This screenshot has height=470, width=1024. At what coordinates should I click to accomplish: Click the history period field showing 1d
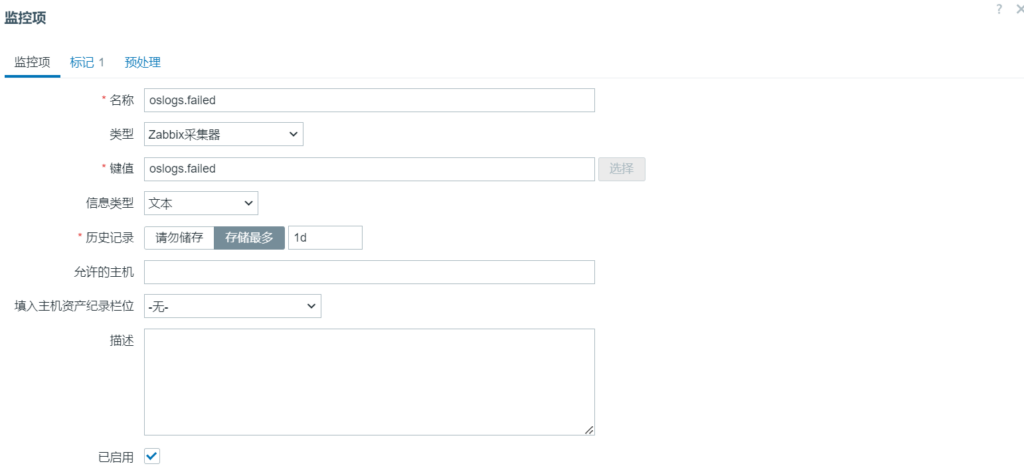pyautogui.click(x=325, y=238)
